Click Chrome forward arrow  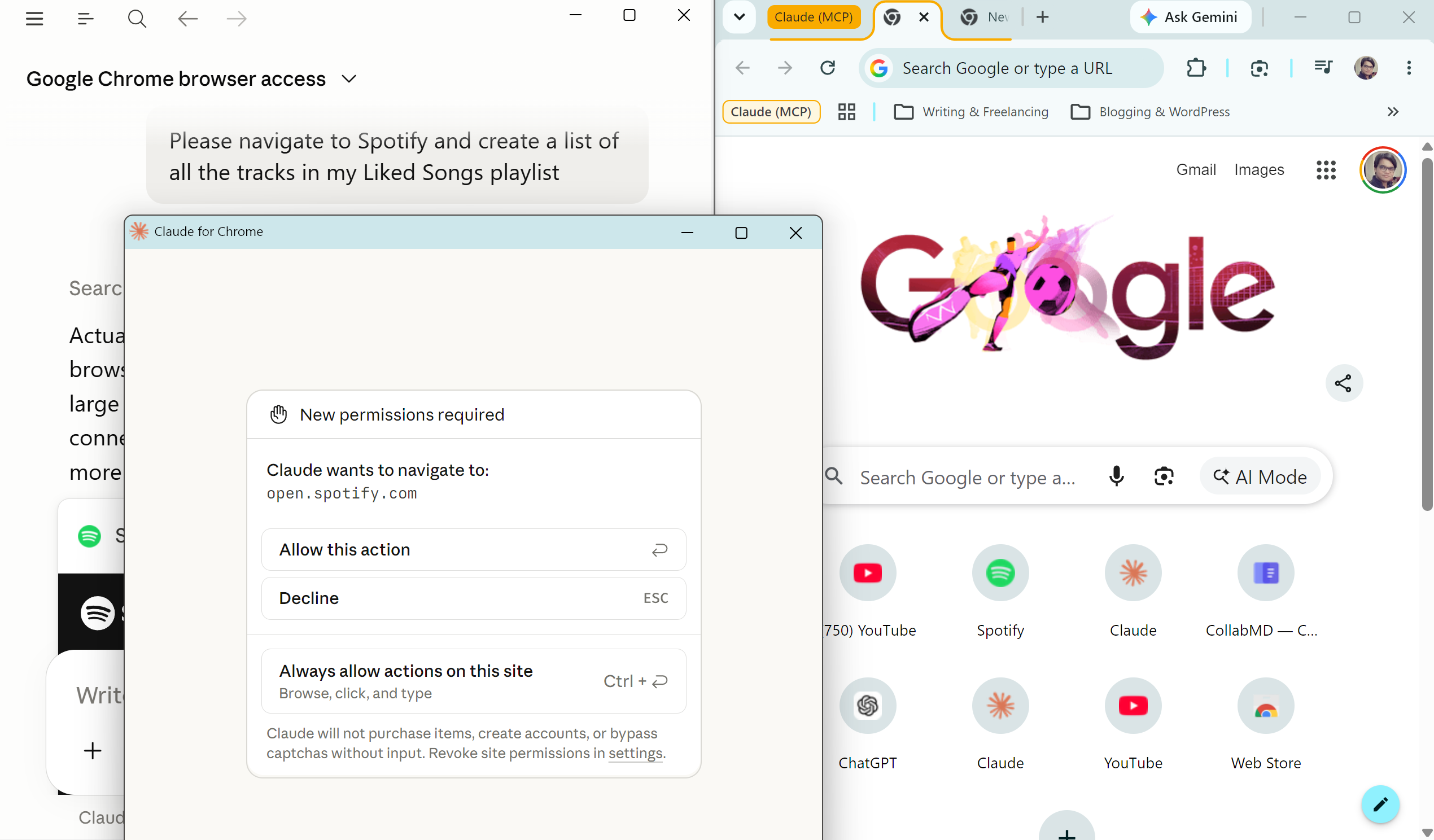click(785, 68)
